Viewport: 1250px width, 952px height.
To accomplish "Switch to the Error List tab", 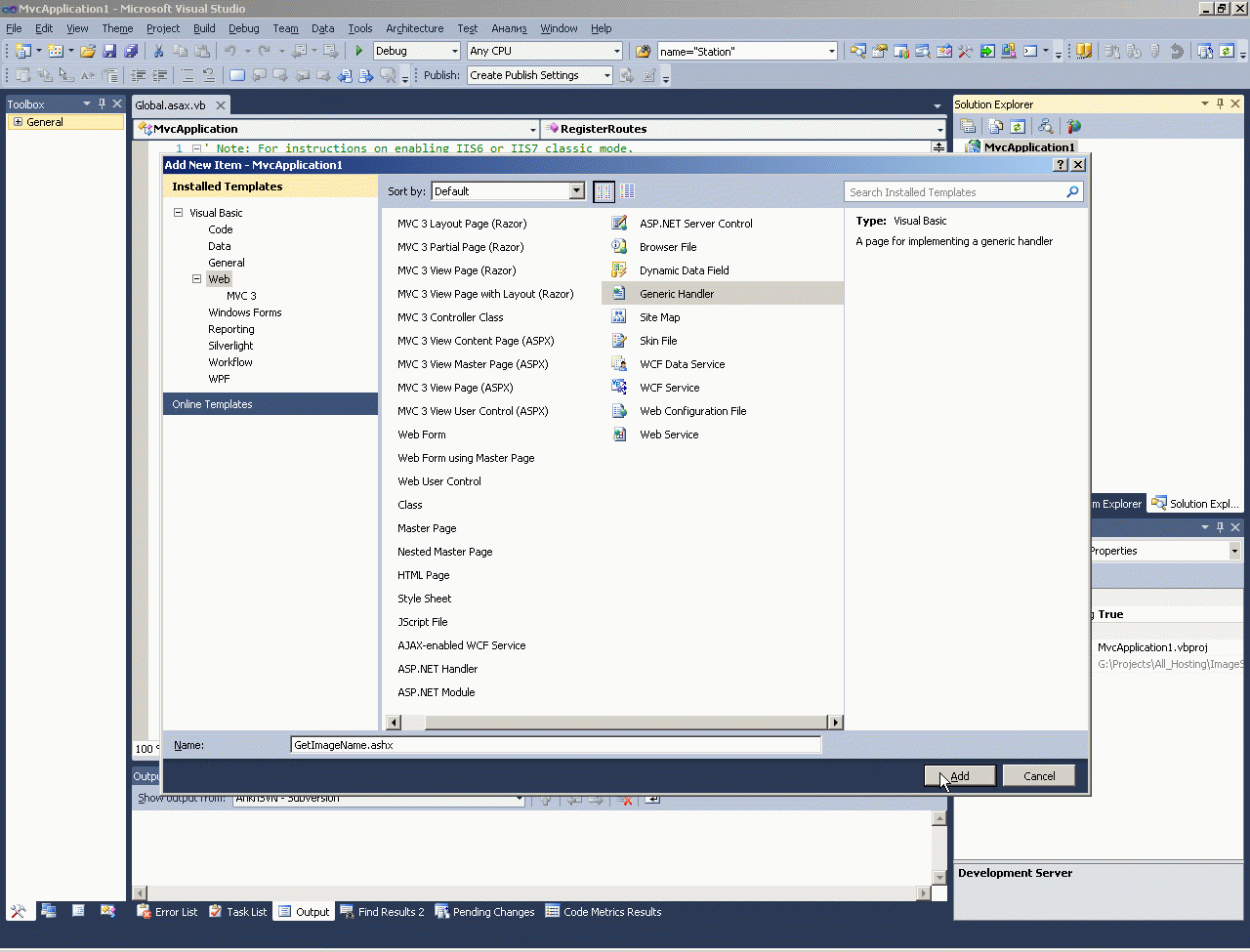I will point(166,912).
